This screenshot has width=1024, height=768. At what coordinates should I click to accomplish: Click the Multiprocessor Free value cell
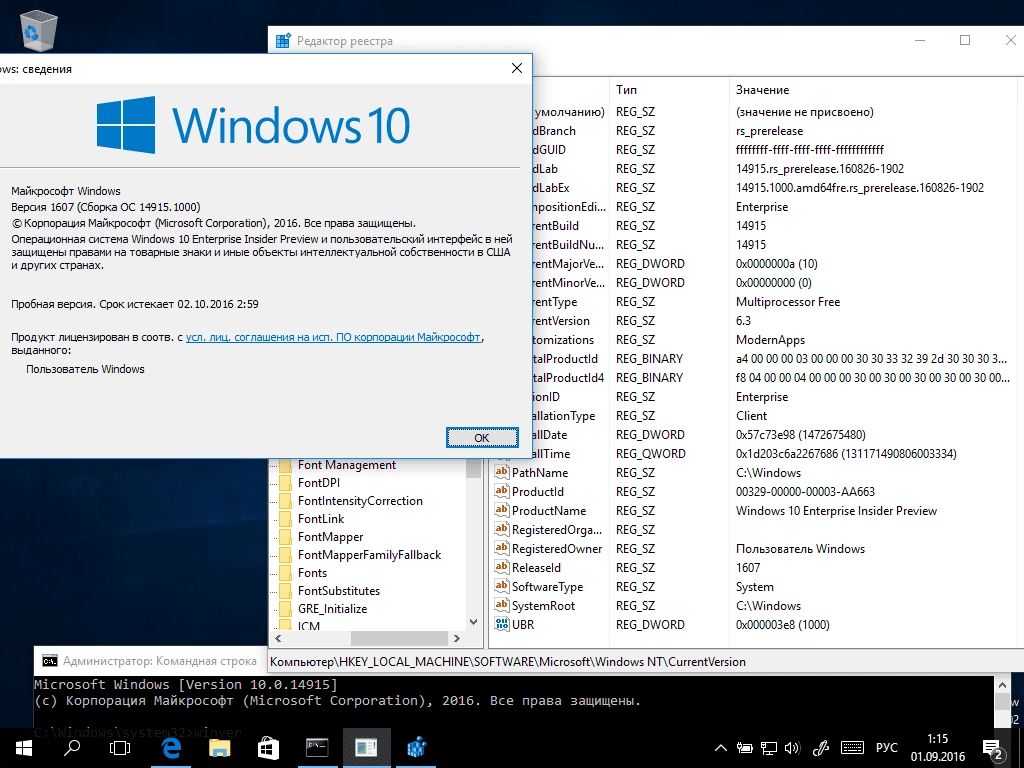788,302
